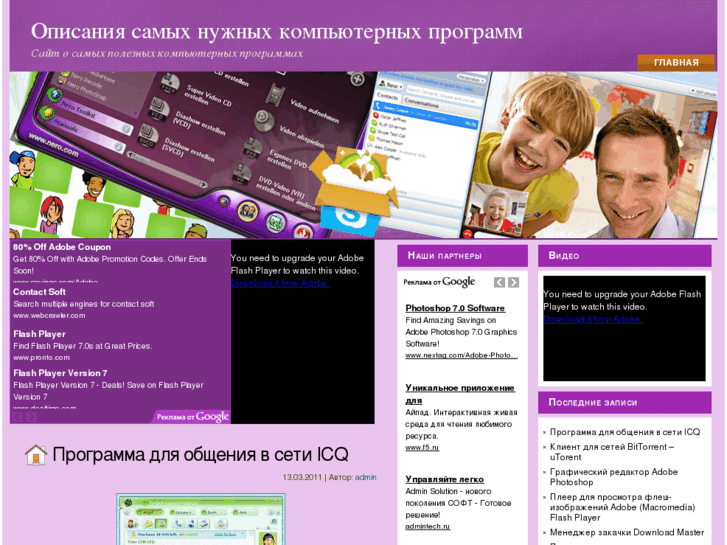Click the right arrow in the purple ad block

tap(31, 417)
